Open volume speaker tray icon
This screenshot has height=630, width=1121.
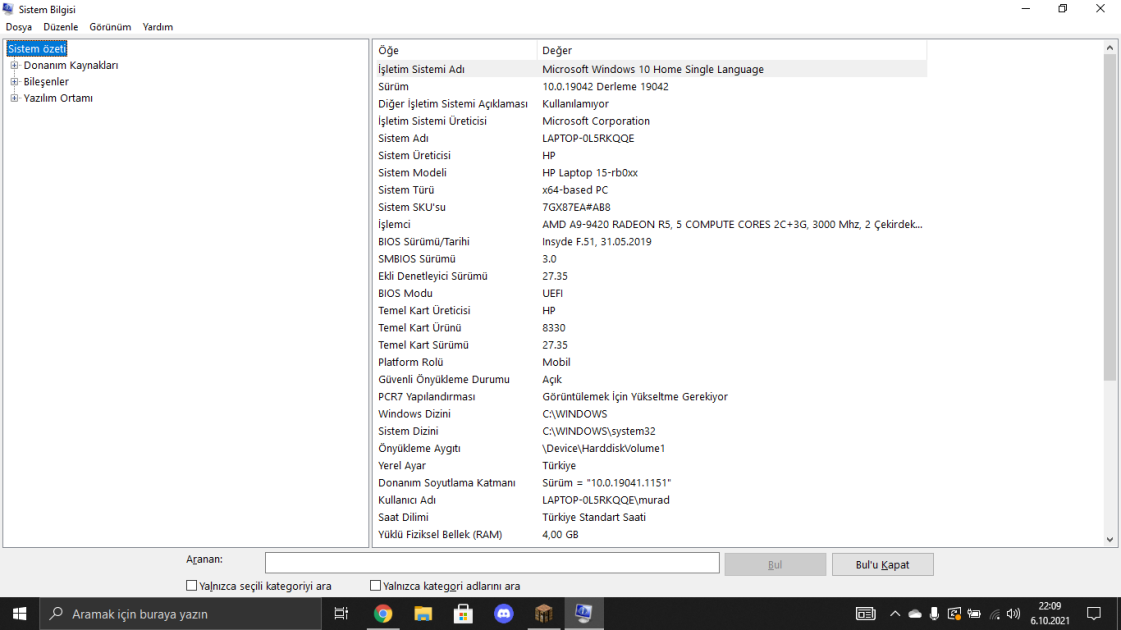(1013, 614)
